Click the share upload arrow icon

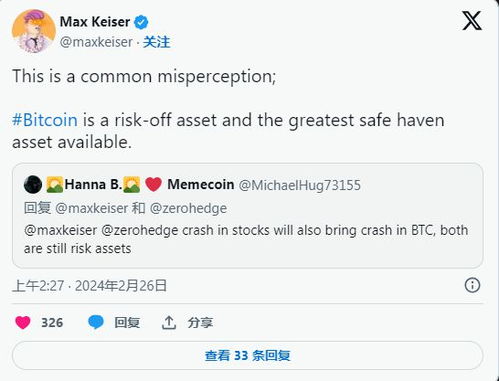[x=169, y=322]
